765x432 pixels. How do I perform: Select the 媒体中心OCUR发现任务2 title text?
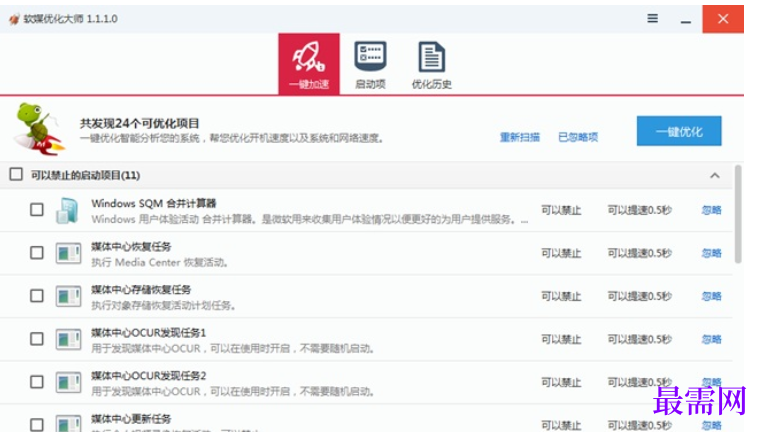click(149, 375)
